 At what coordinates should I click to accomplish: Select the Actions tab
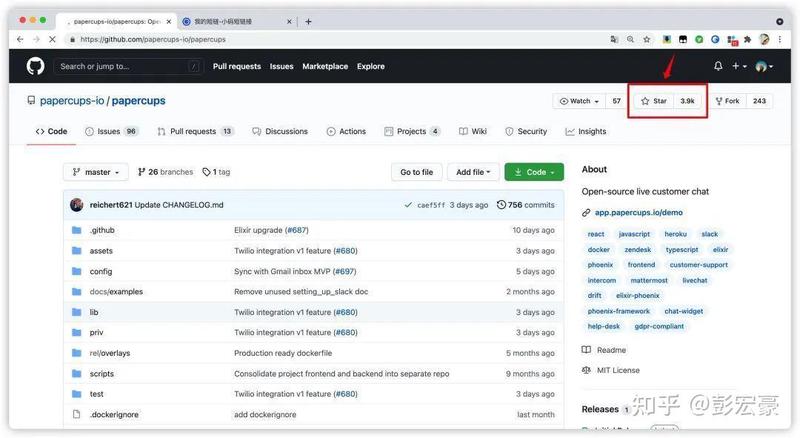346,131
